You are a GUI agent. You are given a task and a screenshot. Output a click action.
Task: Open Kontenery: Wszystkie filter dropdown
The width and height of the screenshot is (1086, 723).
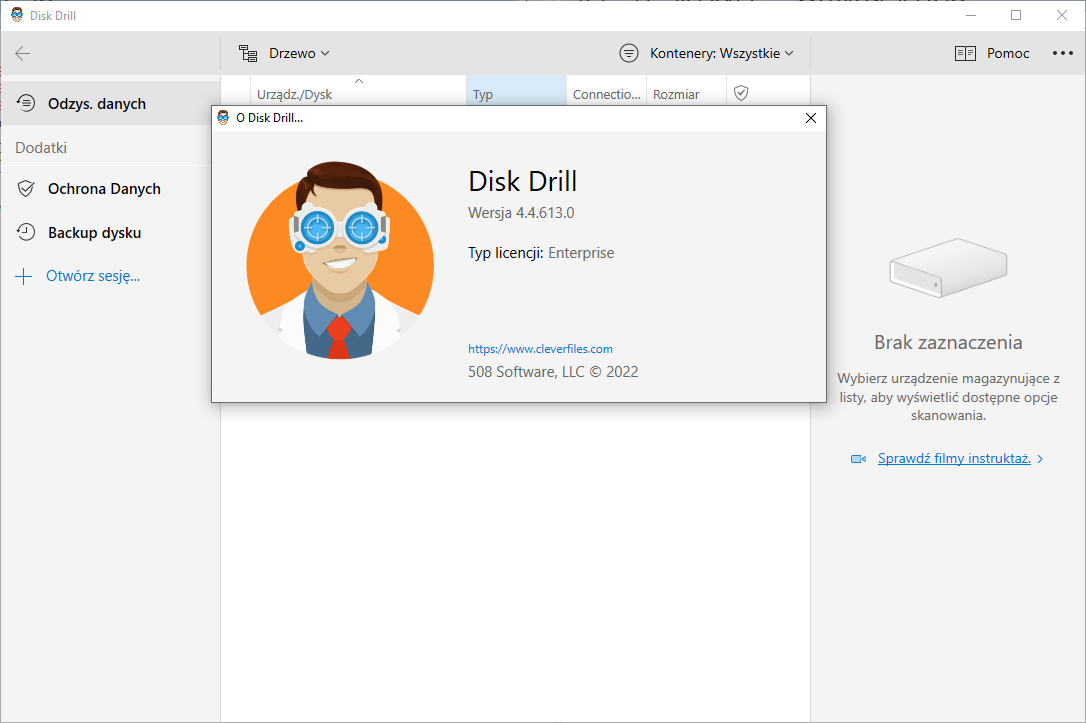coord(721,53)
